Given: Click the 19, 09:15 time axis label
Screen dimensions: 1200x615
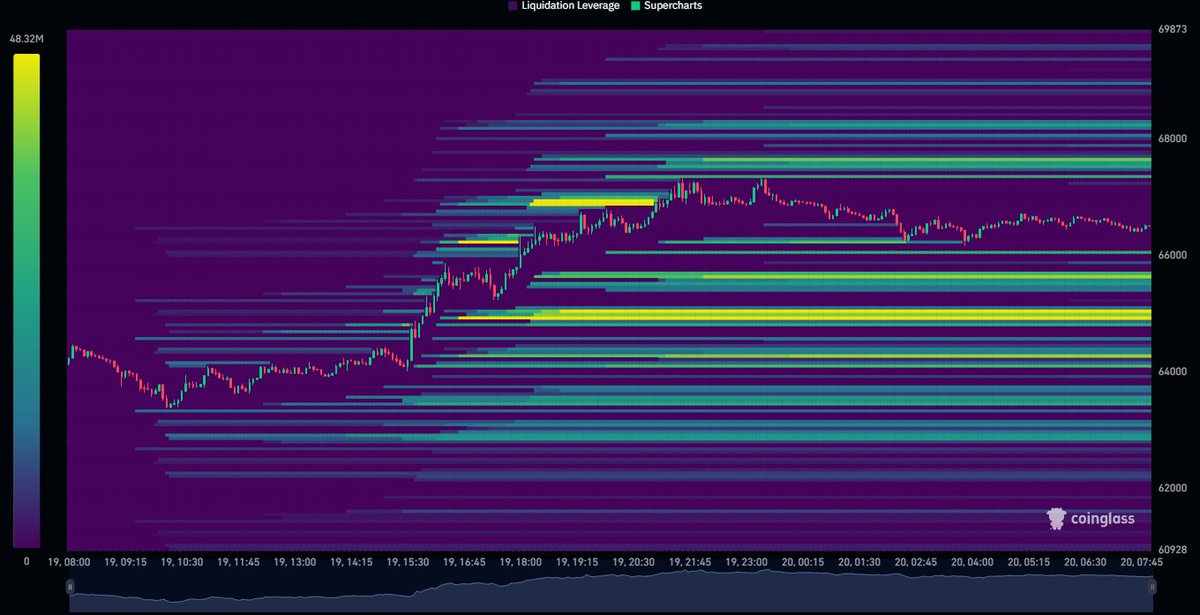Looking at the screenshot, I should pos(125,563).
